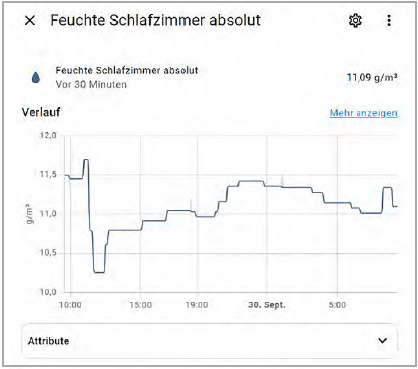
Task: Click the 12,0 y-axis label
Action: pyautogui.click(x=48, y=136)
